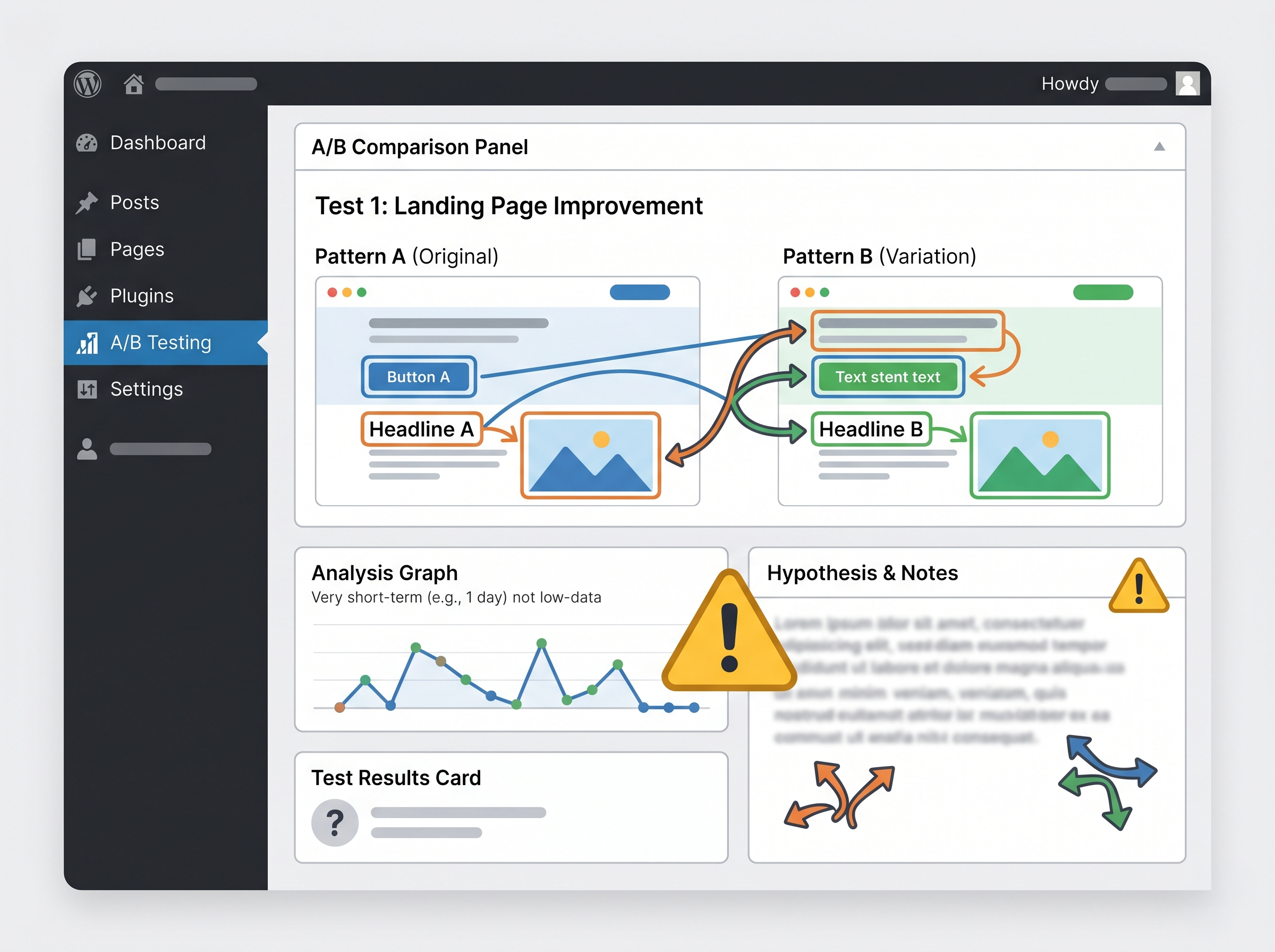Viewport: 1275px width, 952px height.
Task: Click Button A in Pattern A preview
Action: click(x=418, y=377)
